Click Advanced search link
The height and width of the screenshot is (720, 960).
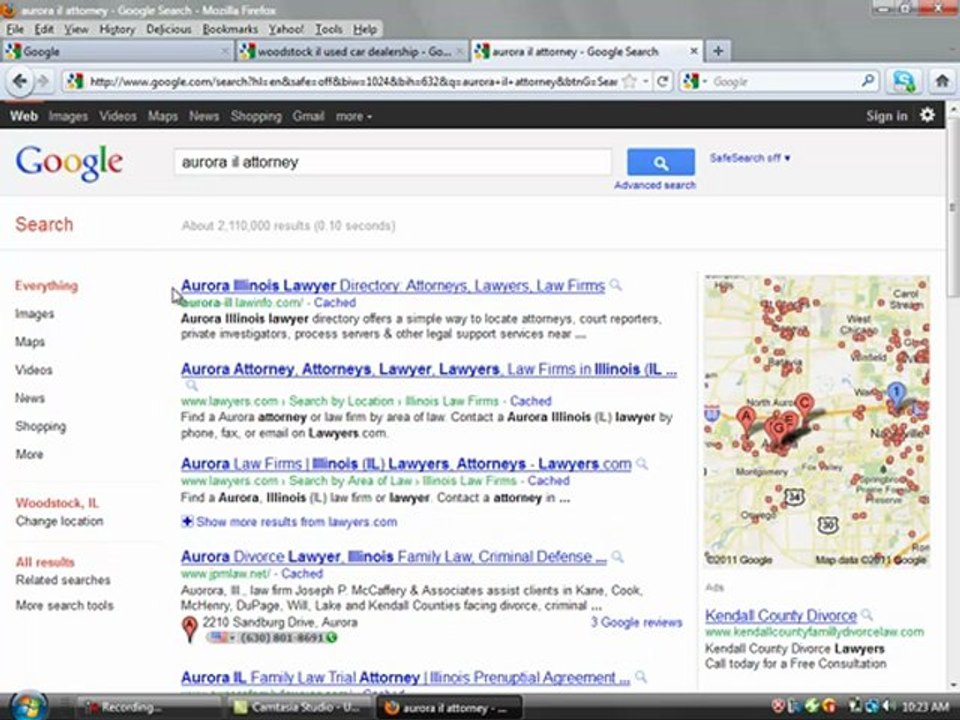coord(655,185)
